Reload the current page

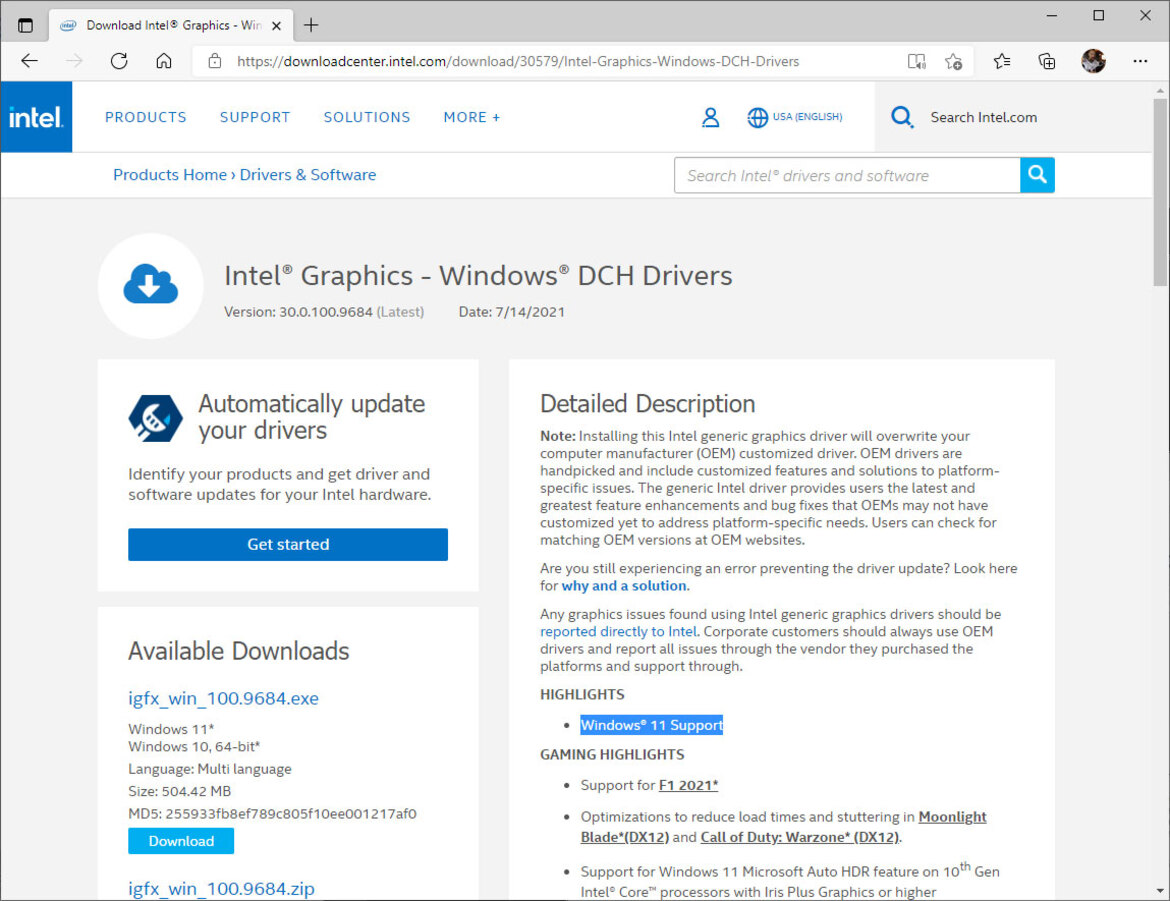click(119, 61)
